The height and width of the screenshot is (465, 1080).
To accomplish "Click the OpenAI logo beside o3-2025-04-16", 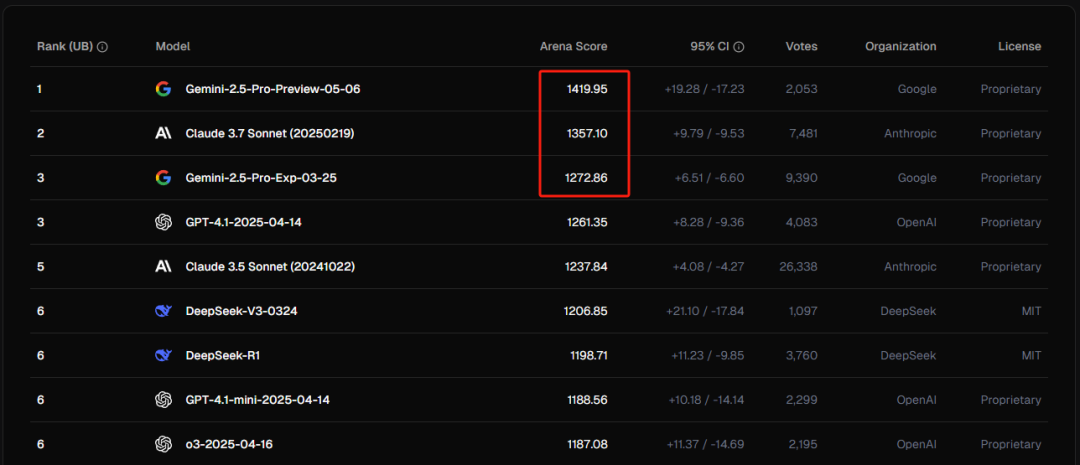I will (163, 444).
